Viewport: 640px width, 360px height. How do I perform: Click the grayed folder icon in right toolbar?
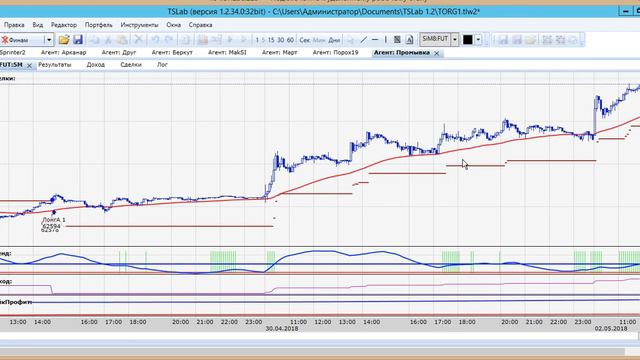tap(531, 40)
